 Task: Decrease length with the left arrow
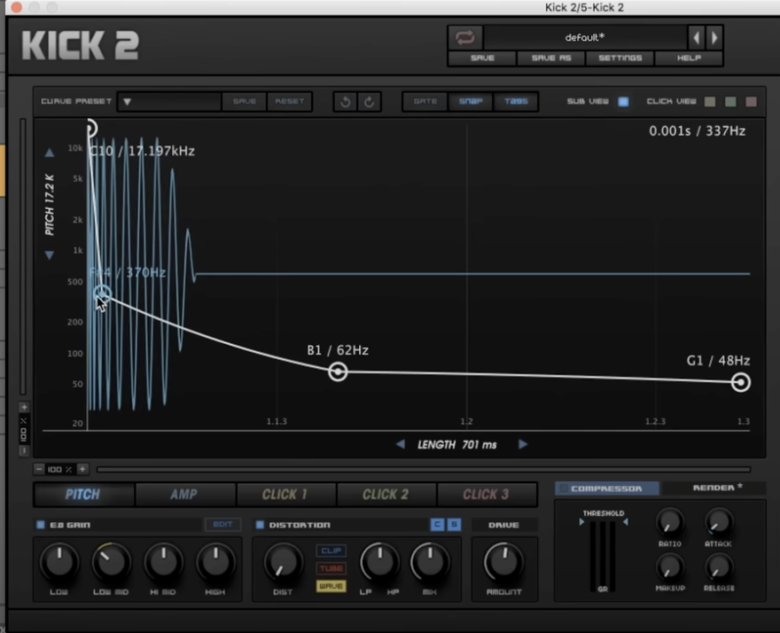400,444
